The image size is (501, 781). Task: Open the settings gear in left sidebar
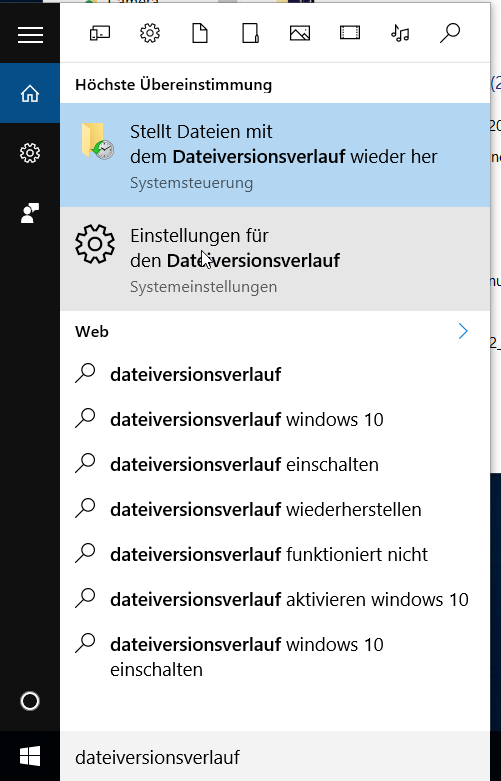click(30, 153)
